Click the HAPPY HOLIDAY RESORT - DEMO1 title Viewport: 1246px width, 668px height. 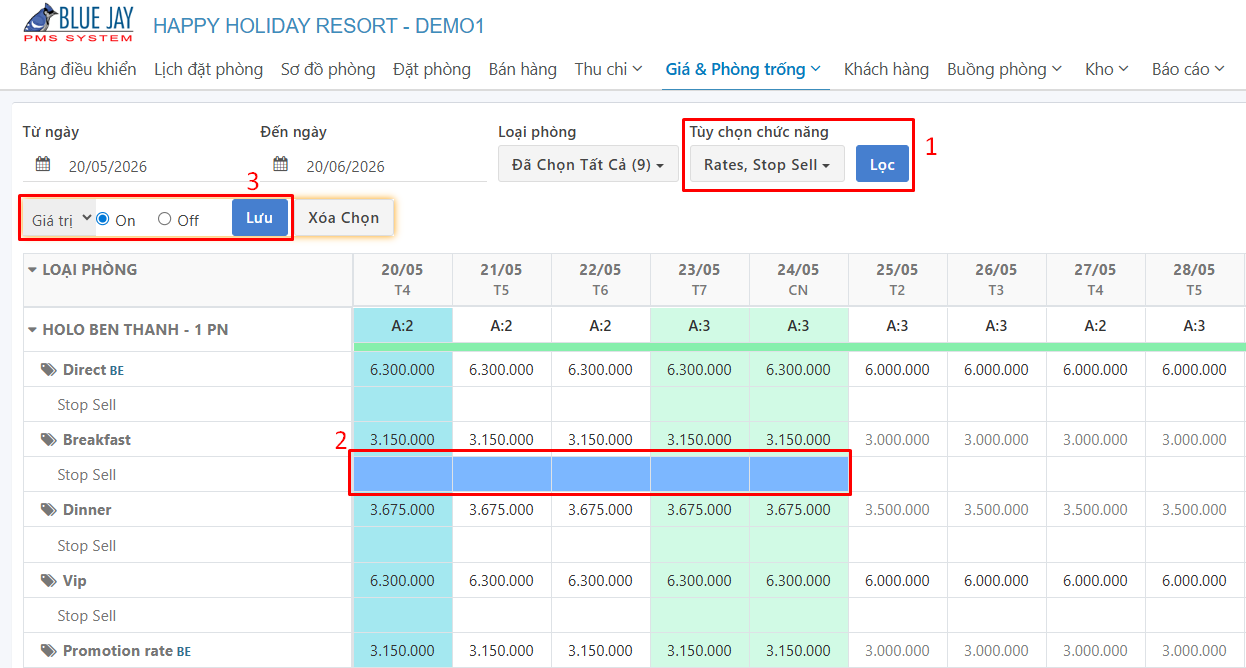(x=319, y=26)
